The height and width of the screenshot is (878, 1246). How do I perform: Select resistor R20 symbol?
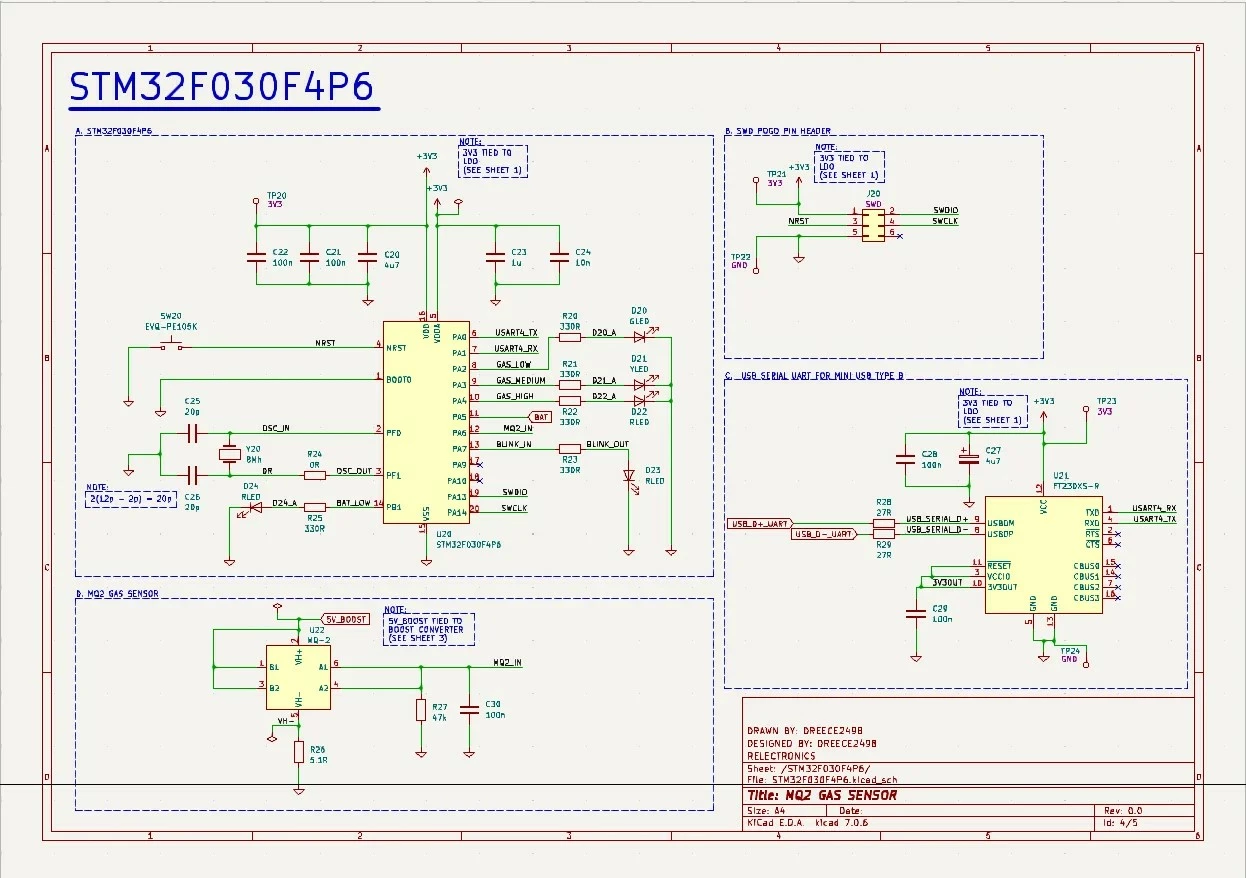pos(570,337)
